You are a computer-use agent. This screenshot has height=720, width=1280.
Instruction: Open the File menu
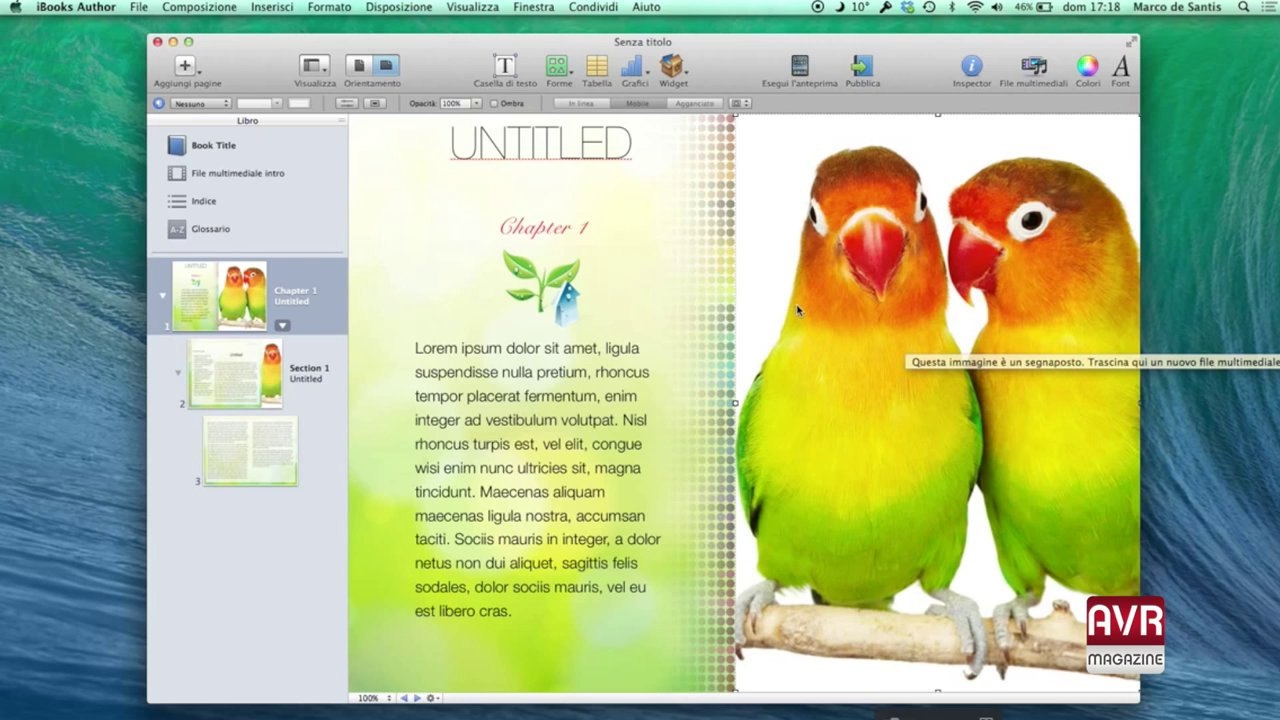tap(139, 7)
